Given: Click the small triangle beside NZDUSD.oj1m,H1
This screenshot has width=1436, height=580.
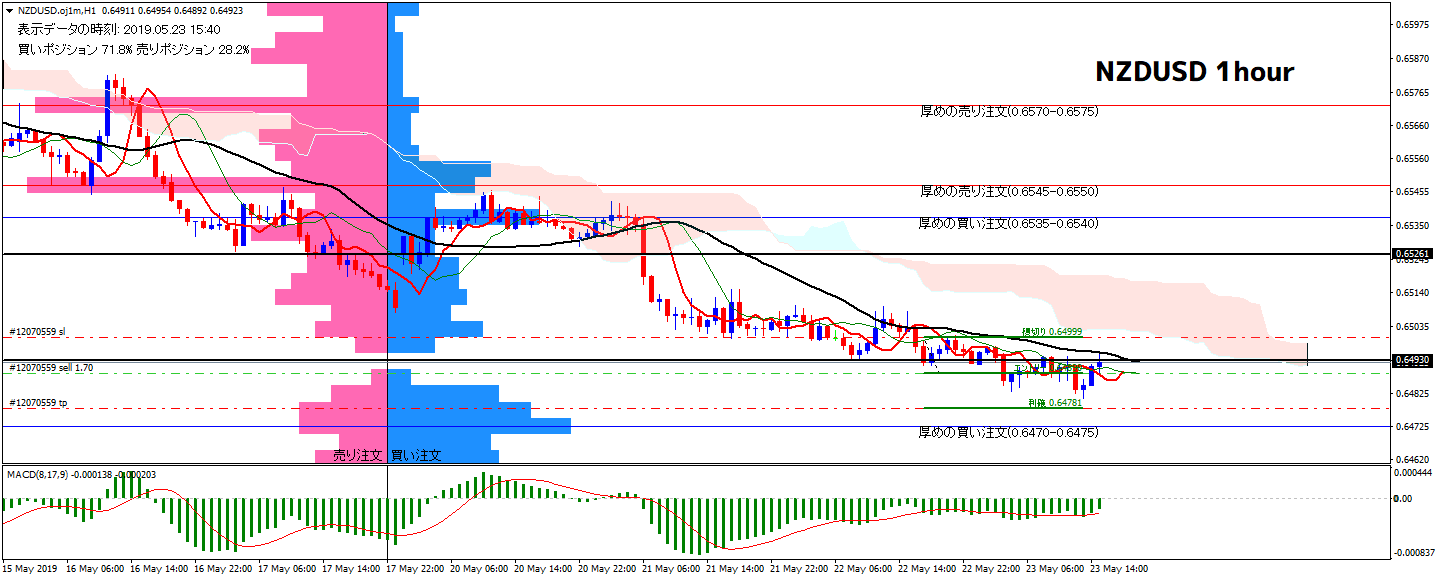Looking at the screenshot, I should (9, 10).
